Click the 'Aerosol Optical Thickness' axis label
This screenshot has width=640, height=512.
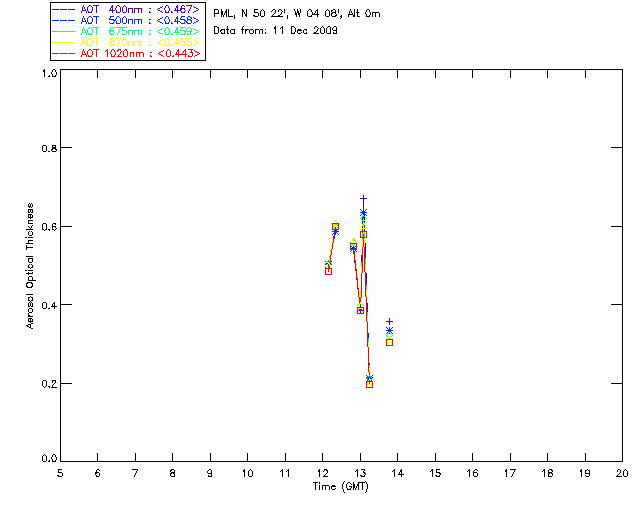point(30,266)
